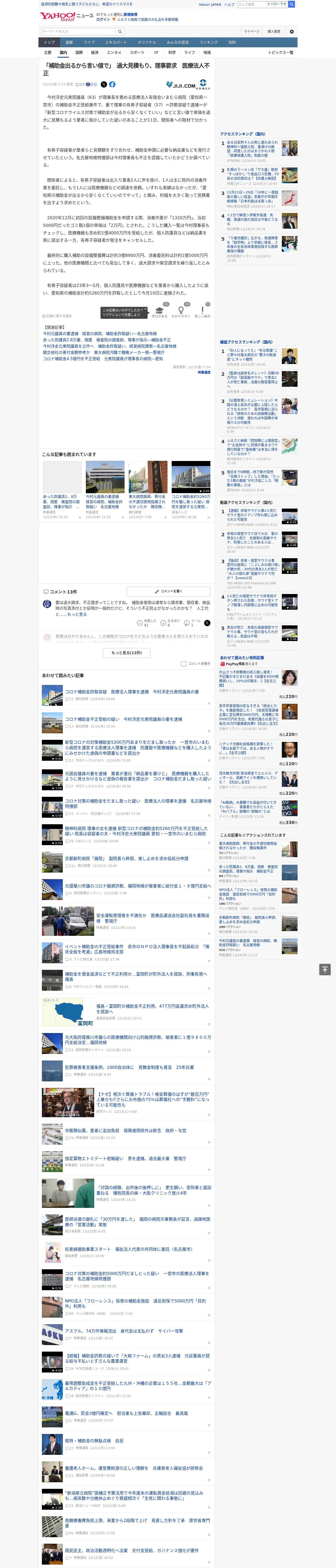
Task: Dismiss the コロナ補助金詐取容疑 recommended article
Action: pos(209,704)
